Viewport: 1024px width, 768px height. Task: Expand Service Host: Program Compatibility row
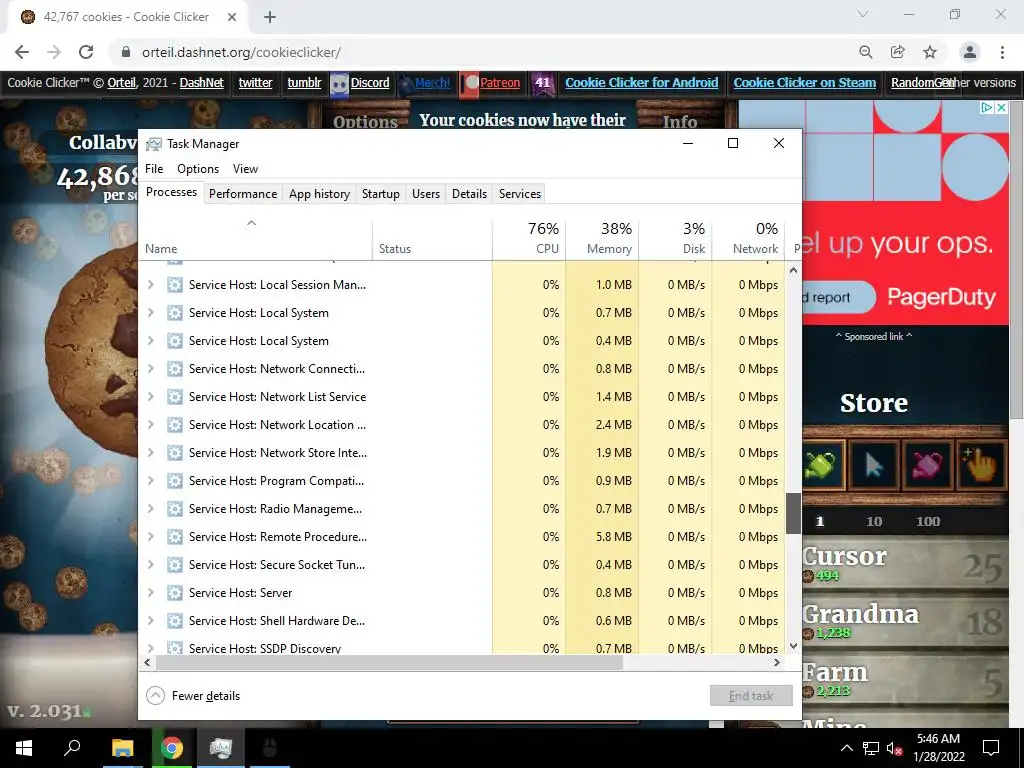pyautogui.click(x=151, y=481)
